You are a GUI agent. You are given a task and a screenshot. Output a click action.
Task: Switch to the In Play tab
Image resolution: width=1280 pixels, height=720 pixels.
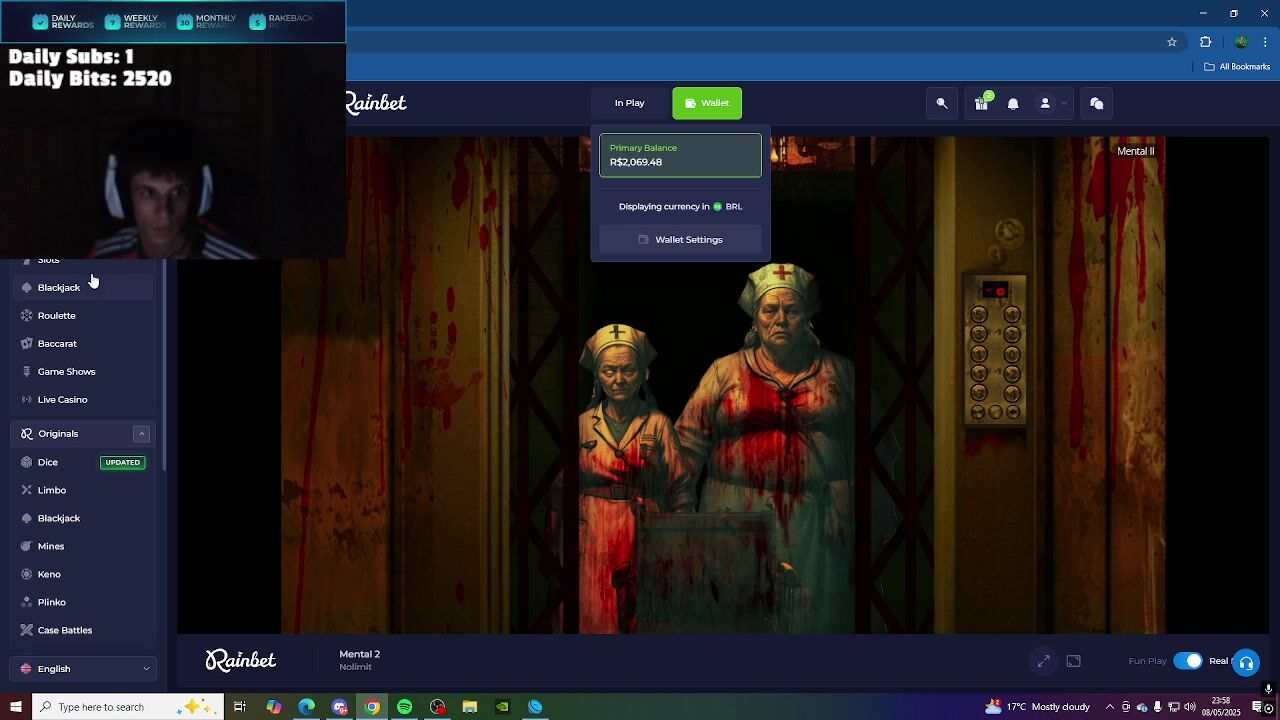click(x=629, y=103)
